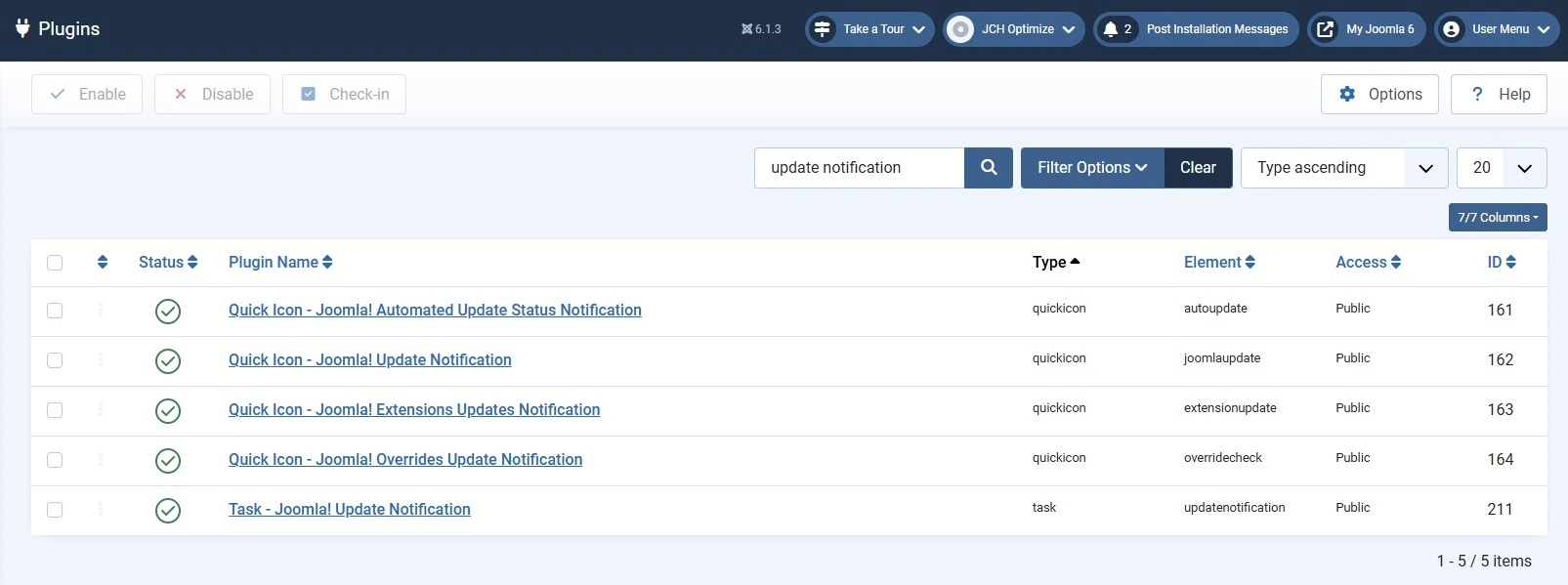
Task: Click the plug icon beside Plugins title
Action: click(x=22, y=28)
